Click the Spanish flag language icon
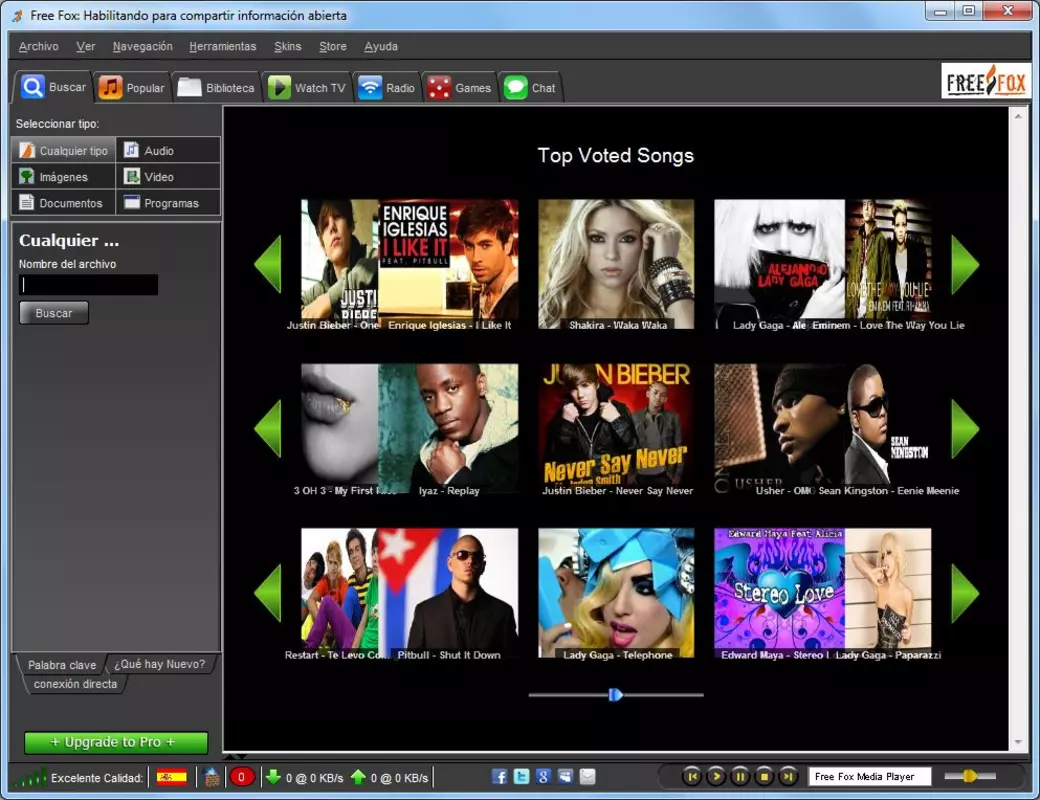This screenshot has height=800, width=1040. pyautogui.click(x=171, y=777)
